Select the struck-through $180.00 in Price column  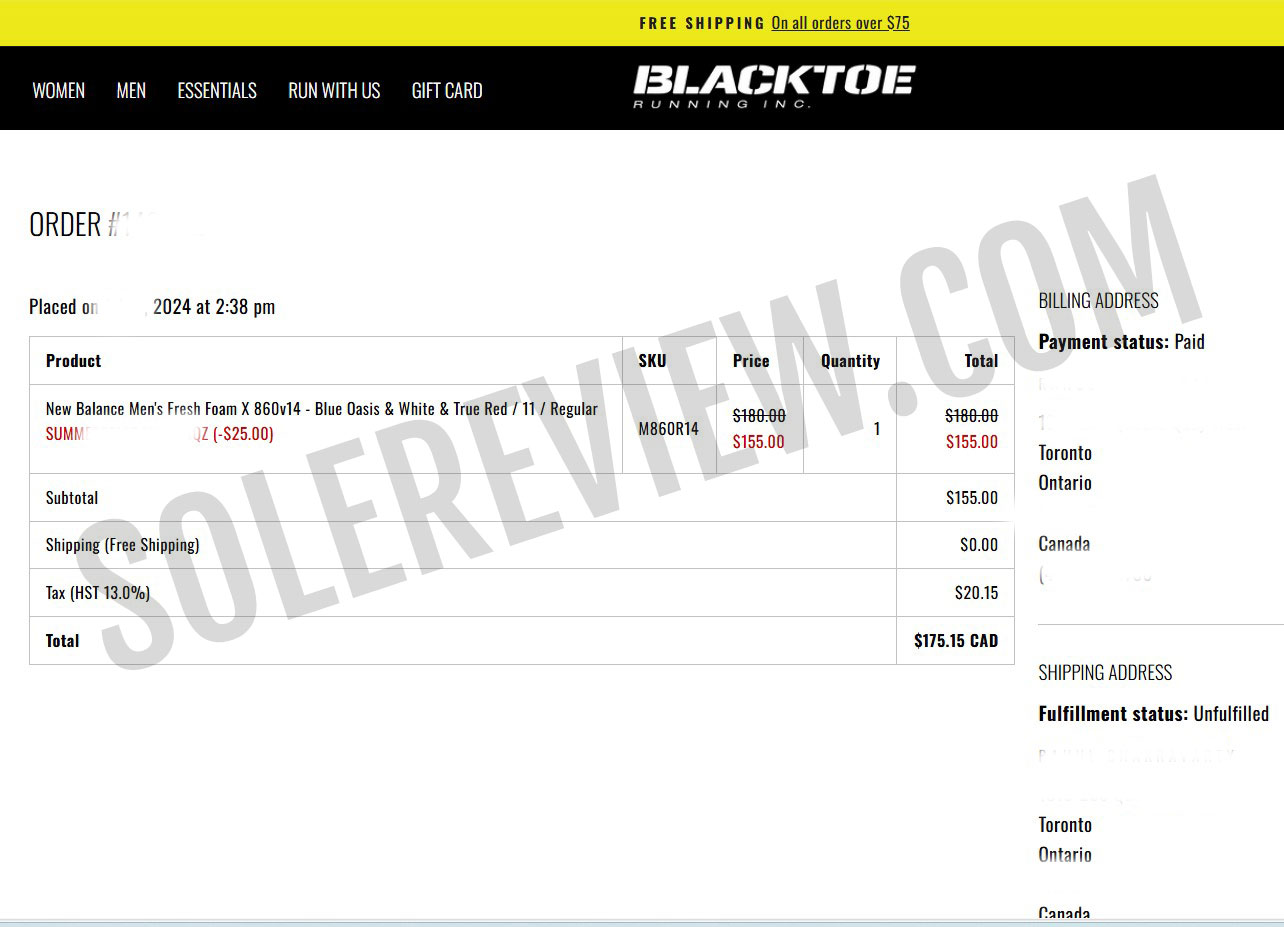(759, 415)
